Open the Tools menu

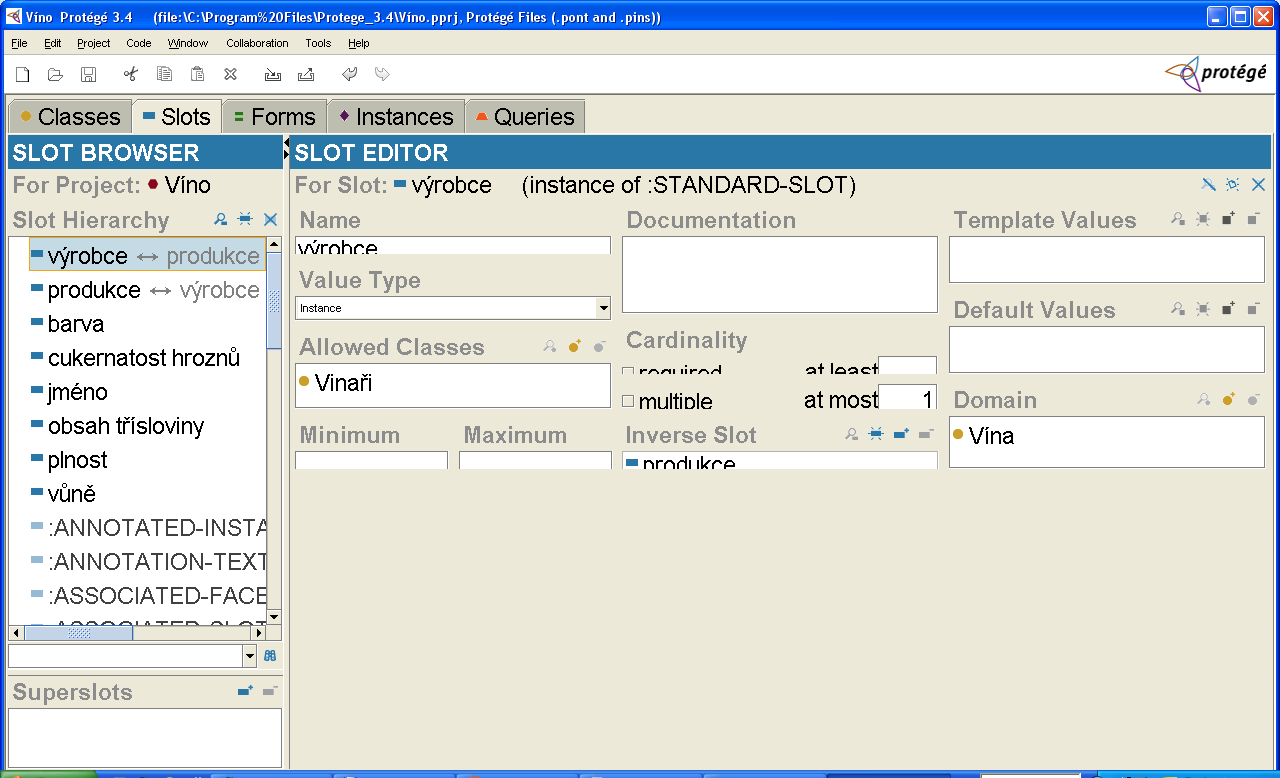318,43
